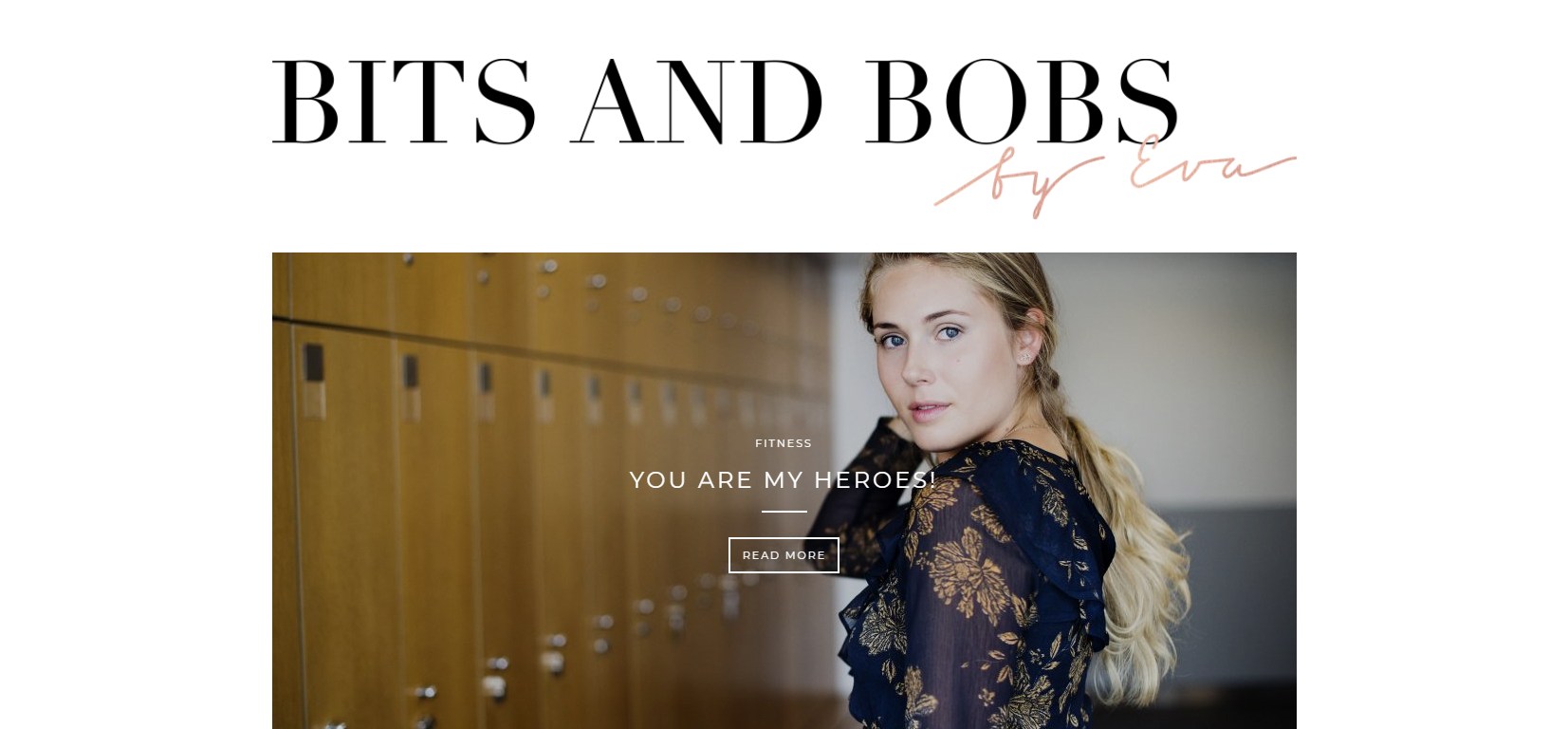Click the handwritten "by" in pink script
The height and width of the screenshot is (729, 1568).
(x=1015, y=185)
